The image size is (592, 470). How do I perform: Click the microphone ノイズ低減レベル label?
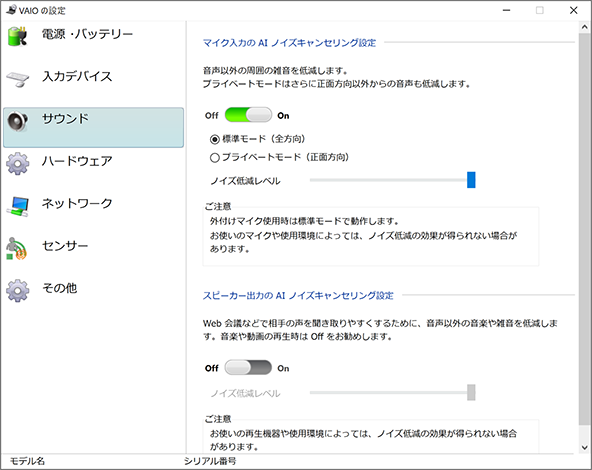coord(245,181)
